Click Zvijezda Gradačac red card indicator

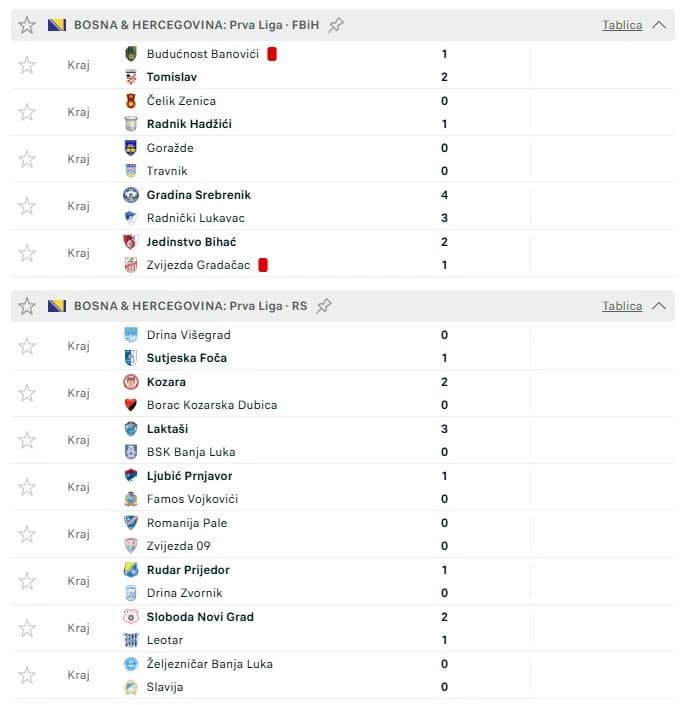[263, 265]
